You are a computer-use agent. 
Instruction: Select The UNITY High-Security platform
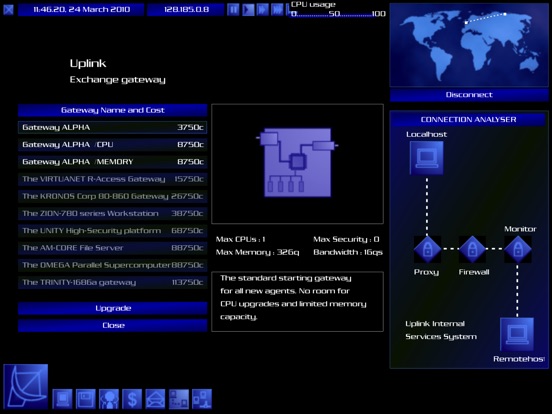coord(113,231)
